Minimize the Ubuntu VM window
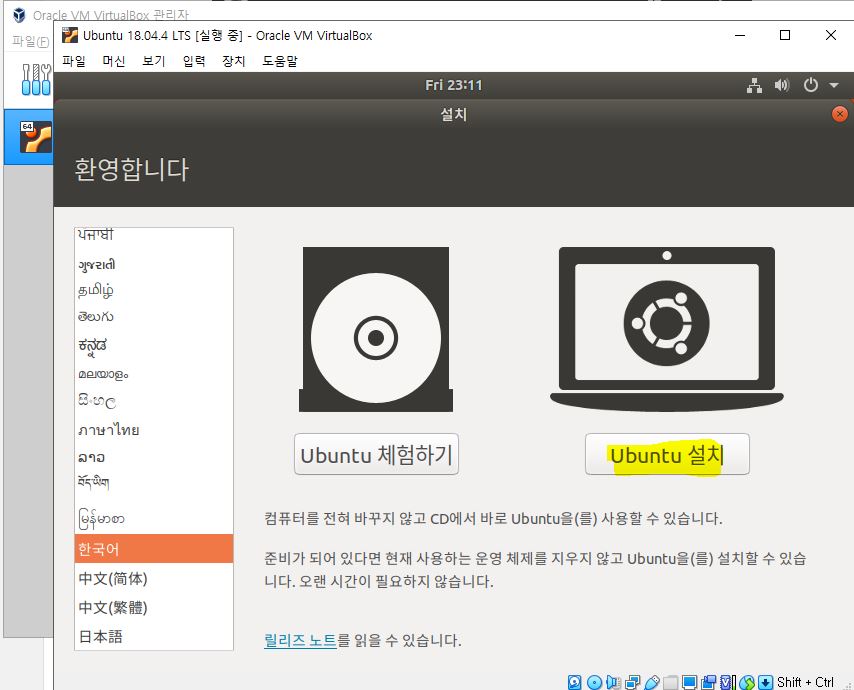854x690 pixels. click(740, 35)
